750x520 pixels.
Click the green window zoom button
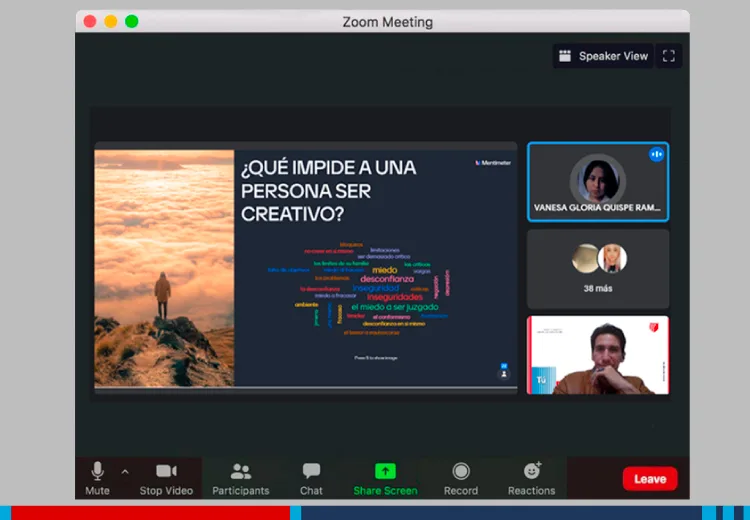(132, 22)
